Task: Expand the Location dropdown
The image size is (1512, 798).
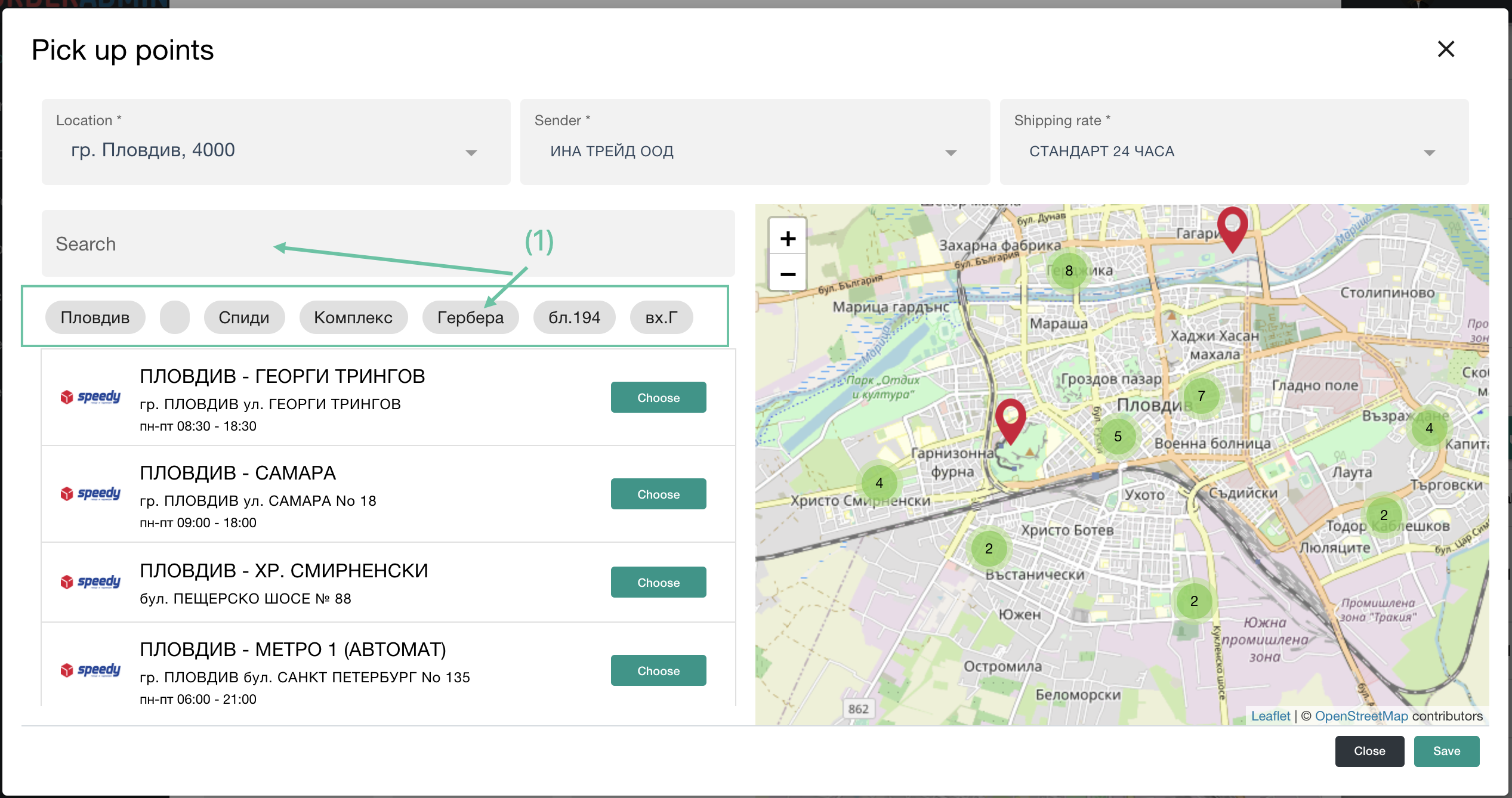Action: (471, 153)
